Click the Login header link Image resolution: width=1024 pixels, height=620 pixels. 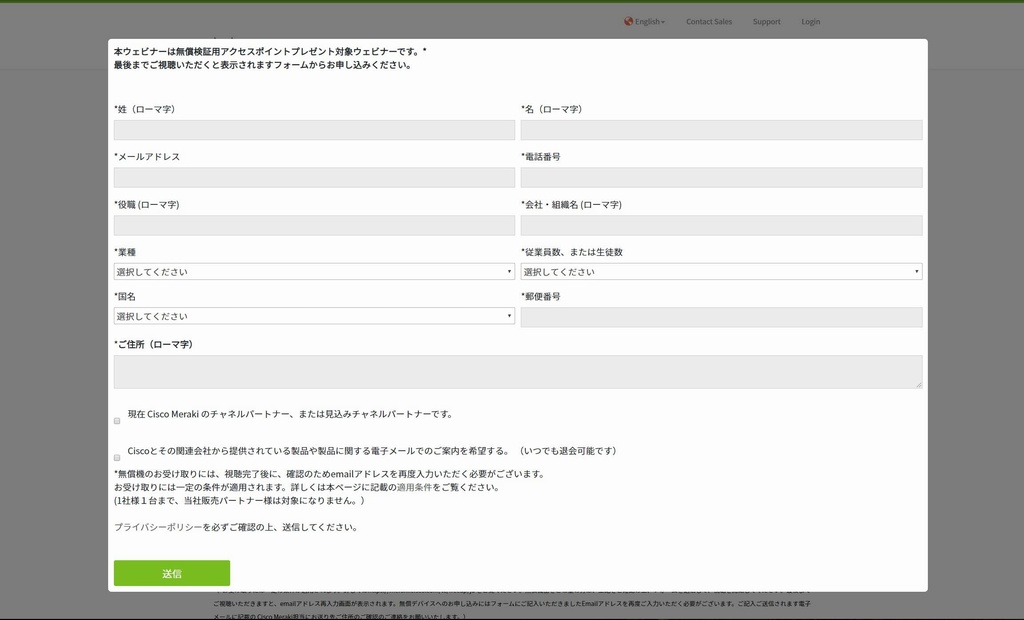[x=810, y=22]
